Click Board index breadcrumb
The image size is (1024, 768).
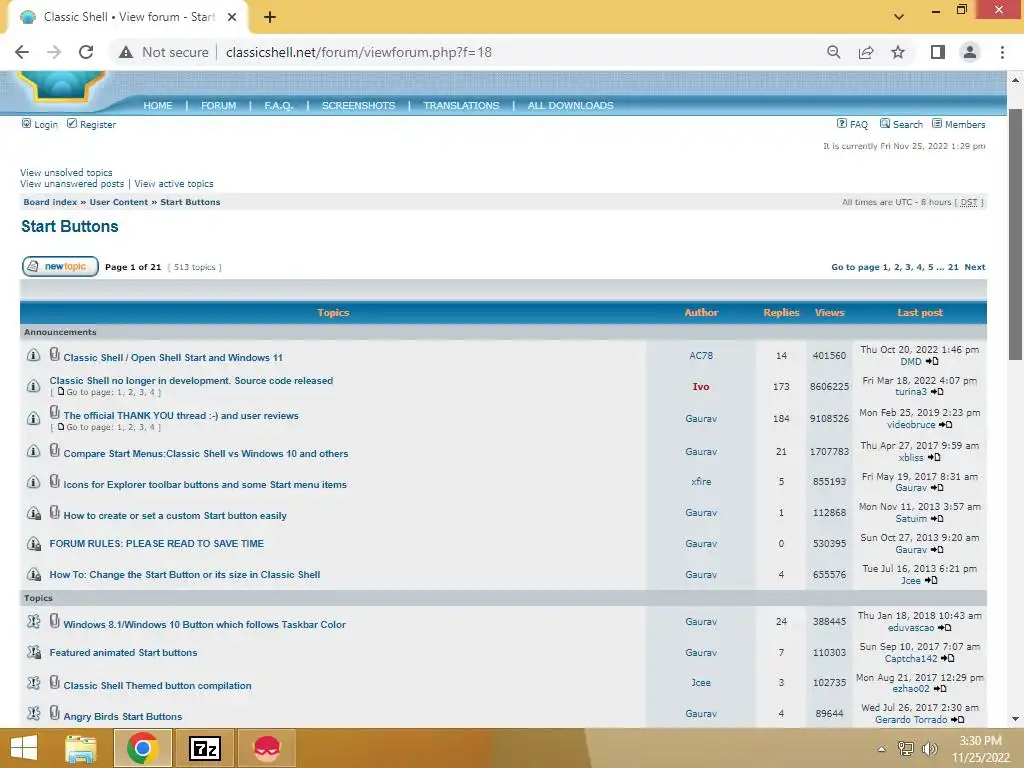pos(50,202)
